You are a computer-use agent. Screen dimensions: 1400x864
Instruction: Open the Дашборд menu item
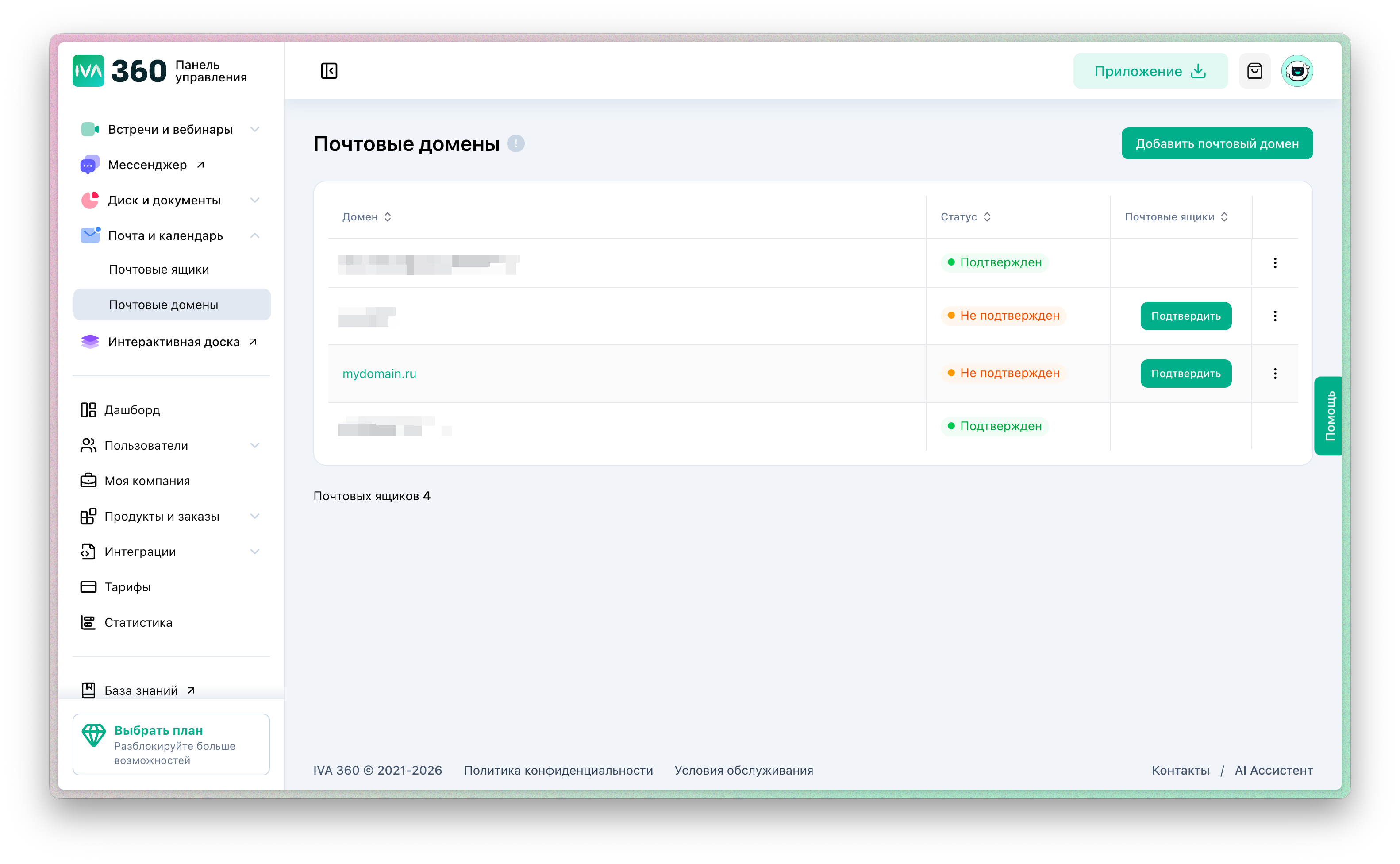point(132,410)
